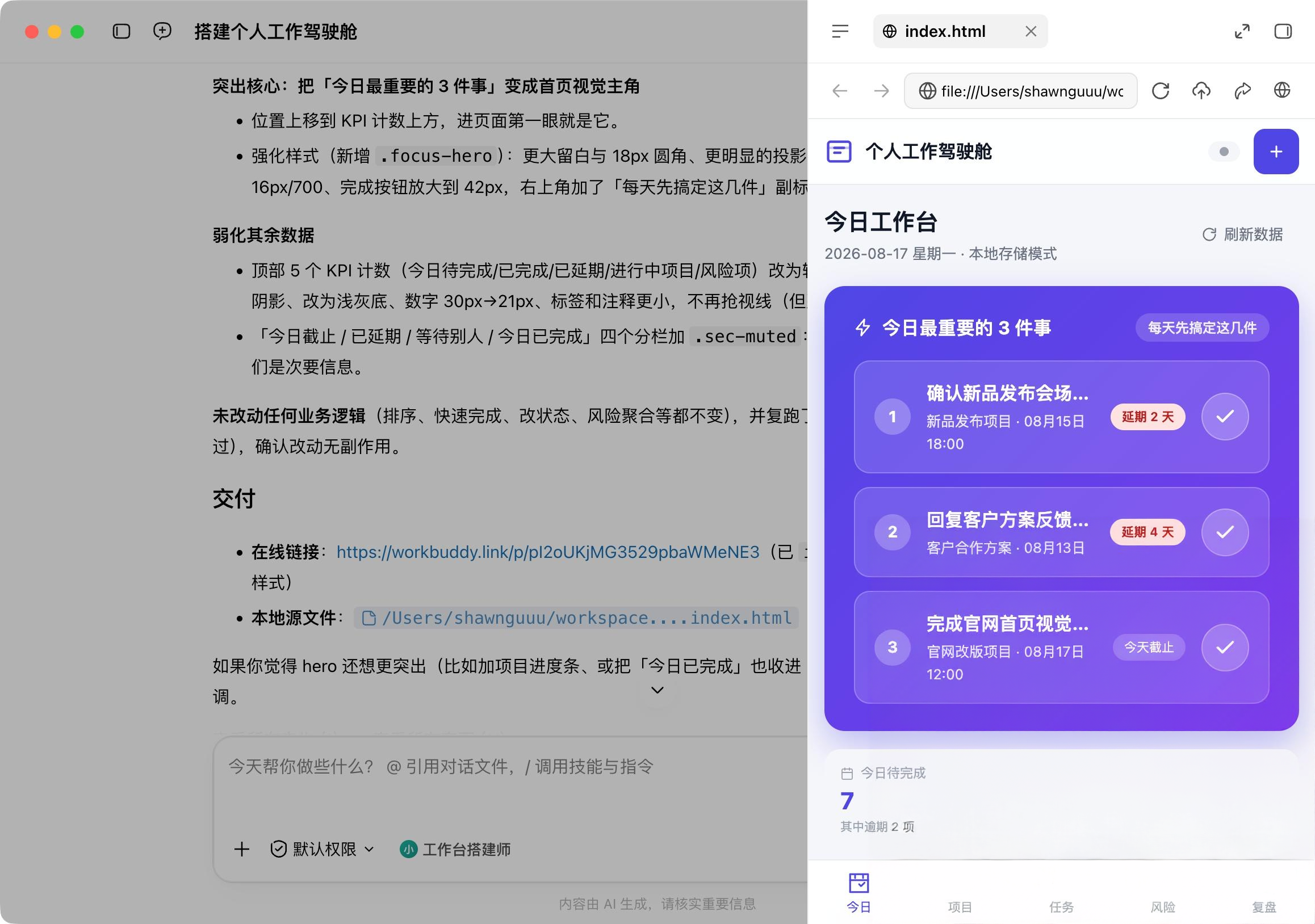1315x924 pixels.
Task: Click 刷新数据 refresh button
Action: (x=1242, y=234)
